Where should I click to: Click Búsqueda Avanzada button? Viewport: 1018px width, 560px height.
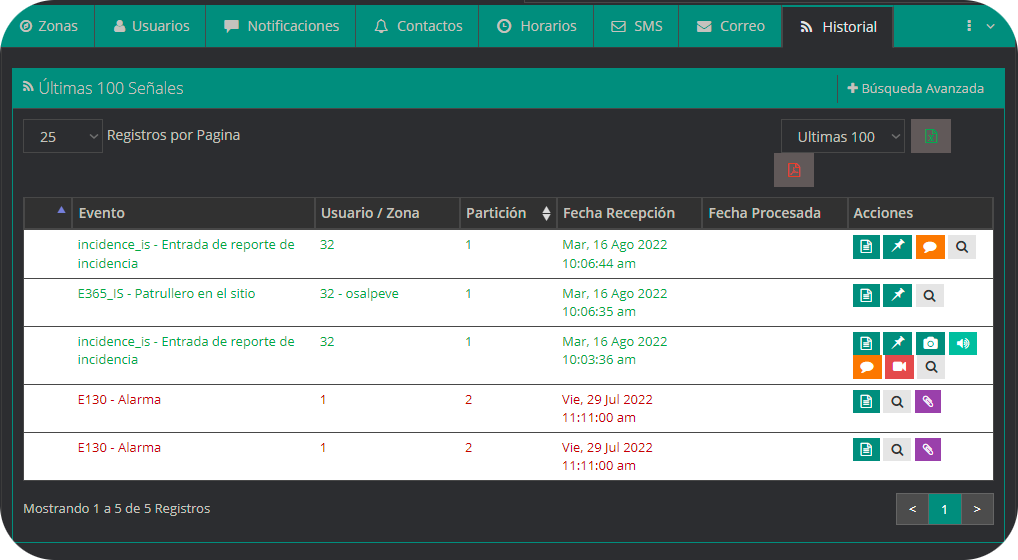915,88
